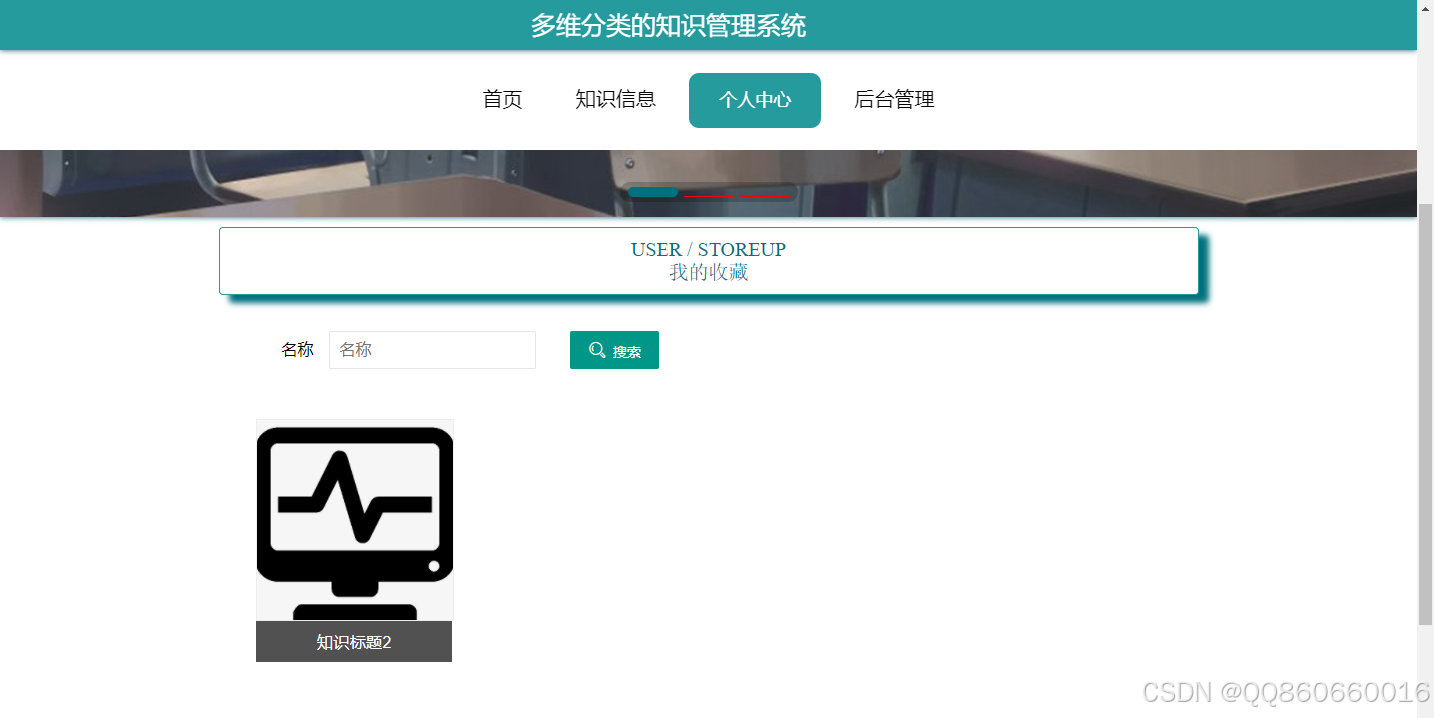Click the teal 个人中心 highlighted nav icon button
1434x718 pixels.
[754, 100]
